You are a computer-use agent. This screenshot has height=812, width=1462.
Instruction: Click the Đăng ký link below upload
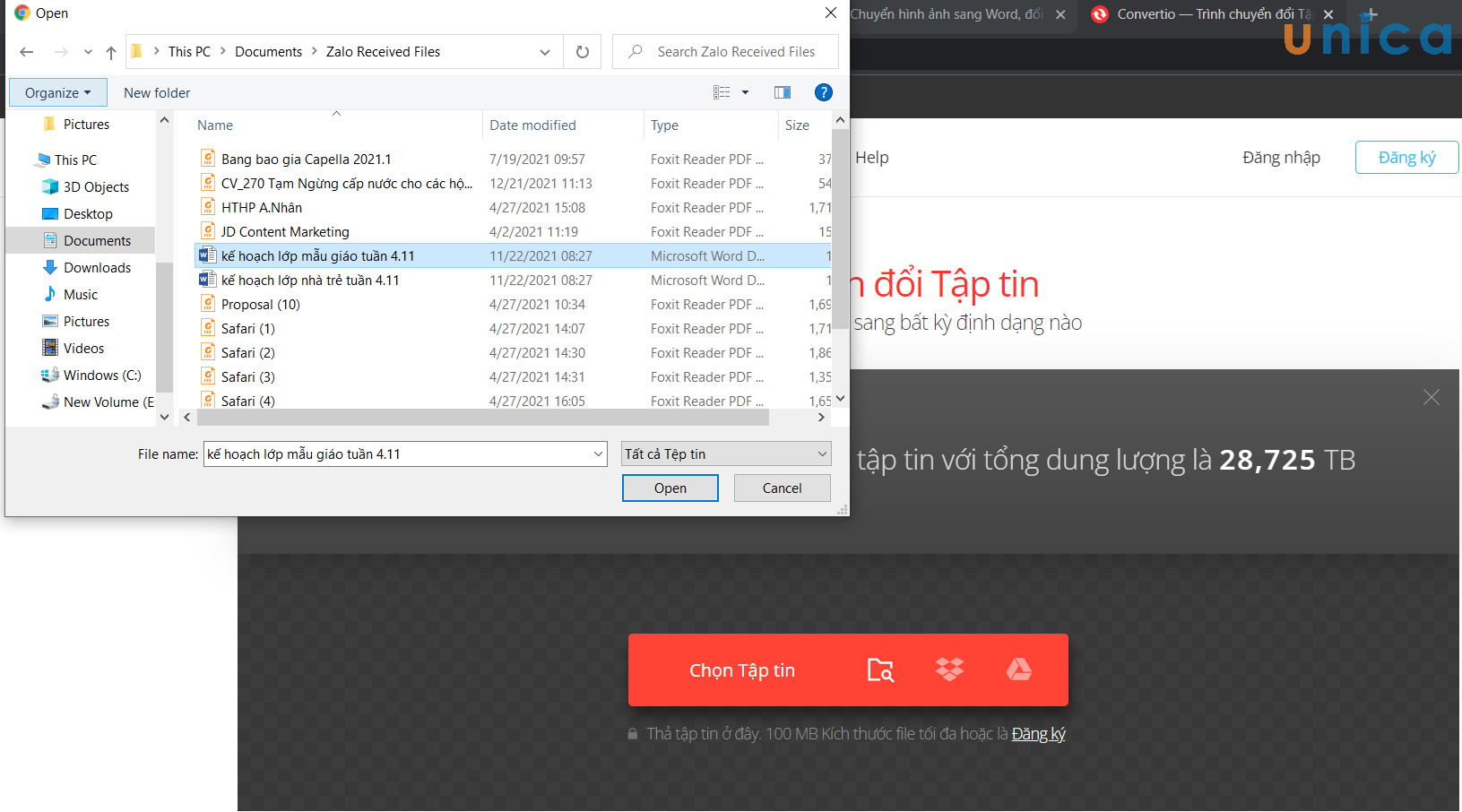coord(1038,734)
